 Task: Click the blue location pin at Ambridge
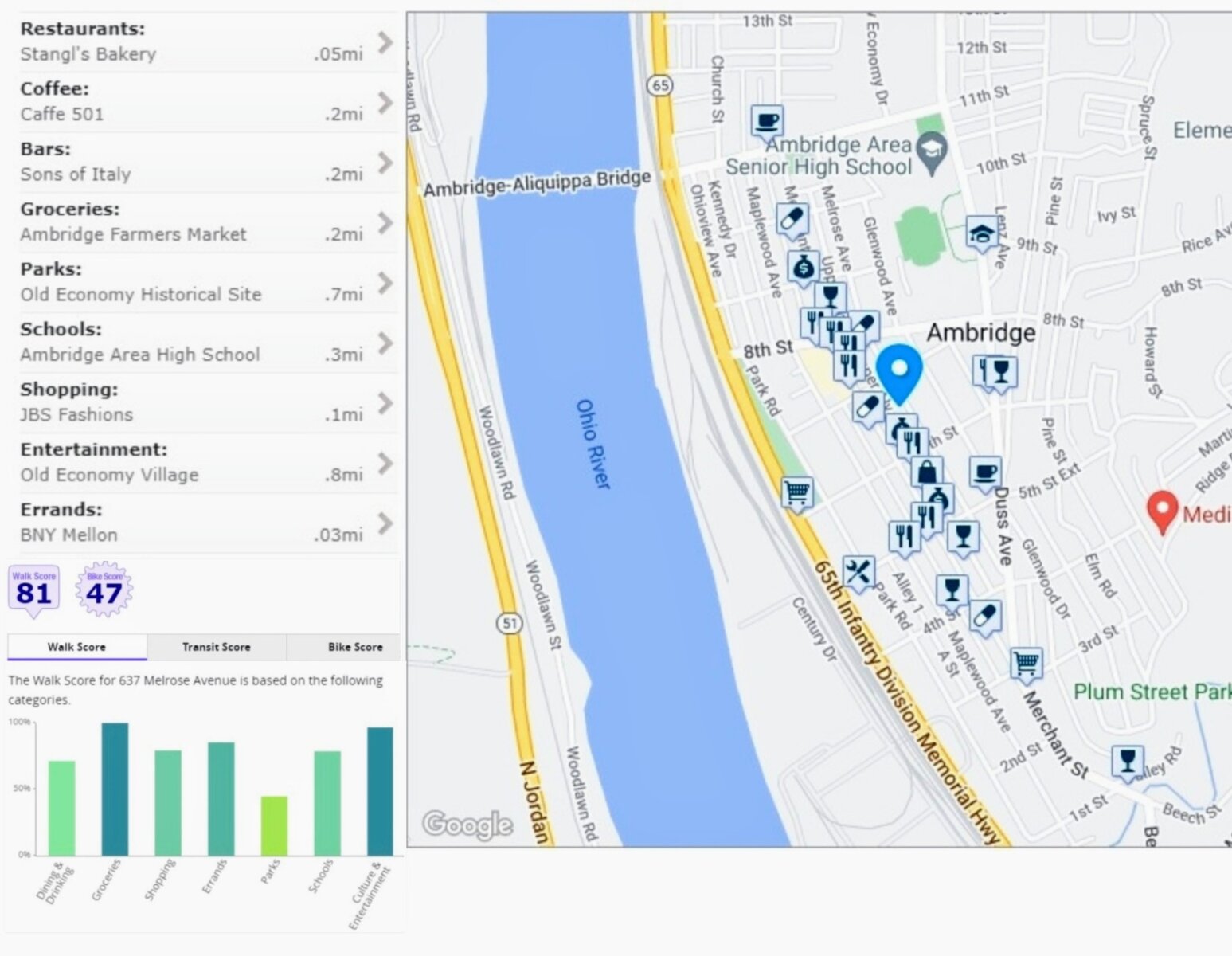click(899, 374)
